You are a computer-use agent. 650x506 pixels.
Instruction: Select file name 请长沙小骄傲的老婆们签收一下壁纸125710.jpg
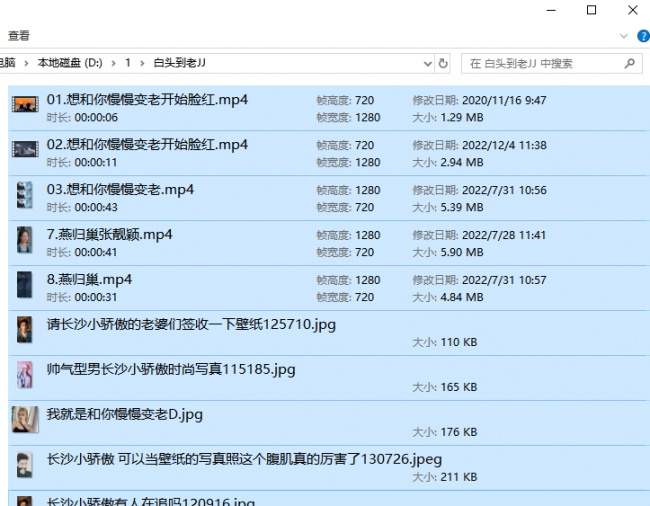point(191,324)
